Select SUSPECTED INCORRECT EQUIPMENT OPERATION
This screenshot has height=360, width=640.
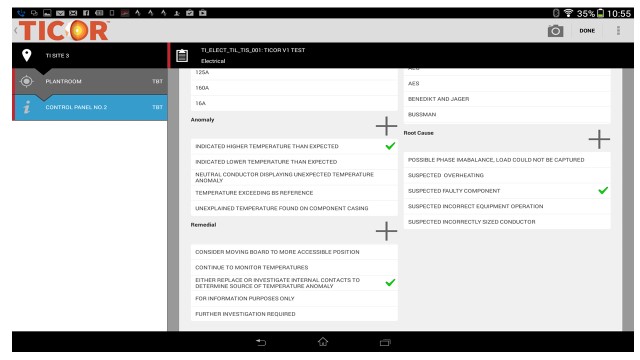507,206
